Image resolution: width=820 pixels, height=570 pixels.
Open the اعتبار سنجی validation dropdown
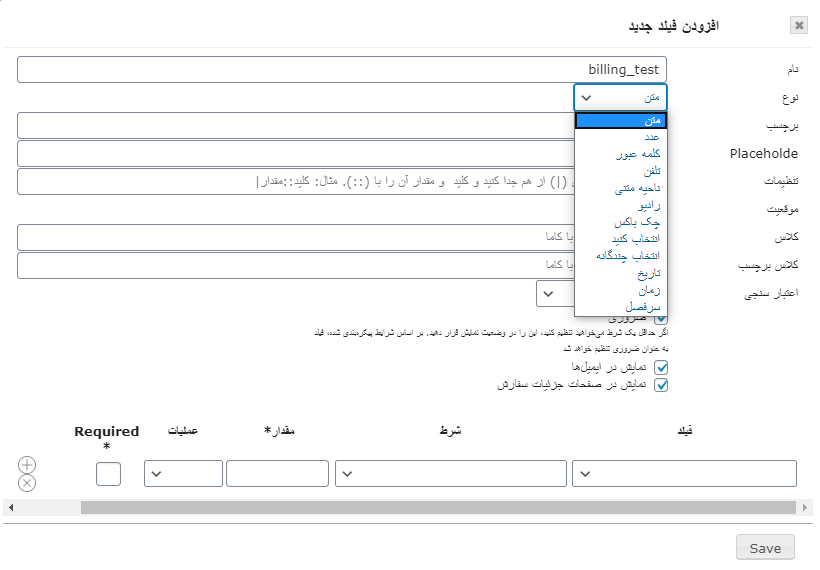coord(555,294)
